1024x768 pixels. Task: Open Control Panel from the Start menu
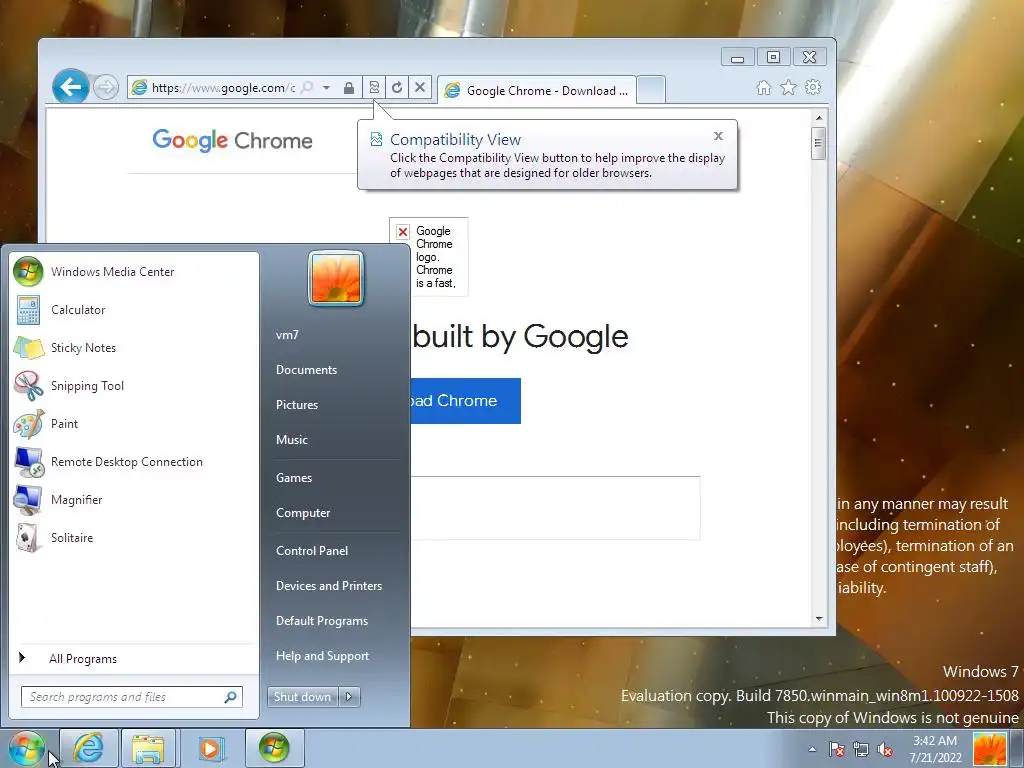(x=336, y=551)
